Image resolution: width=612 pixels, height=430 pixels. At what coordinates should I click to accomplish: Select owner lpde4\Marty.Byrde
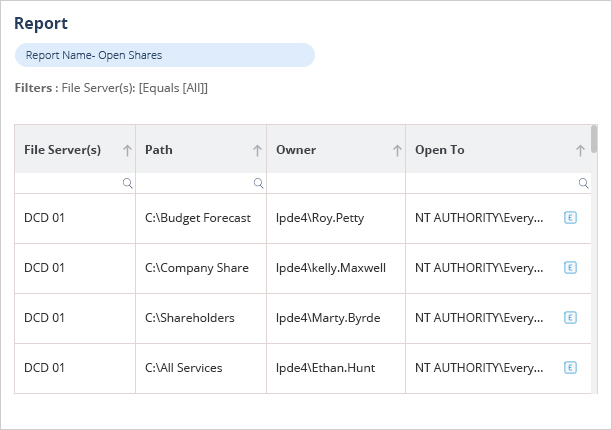coord(328,318)
